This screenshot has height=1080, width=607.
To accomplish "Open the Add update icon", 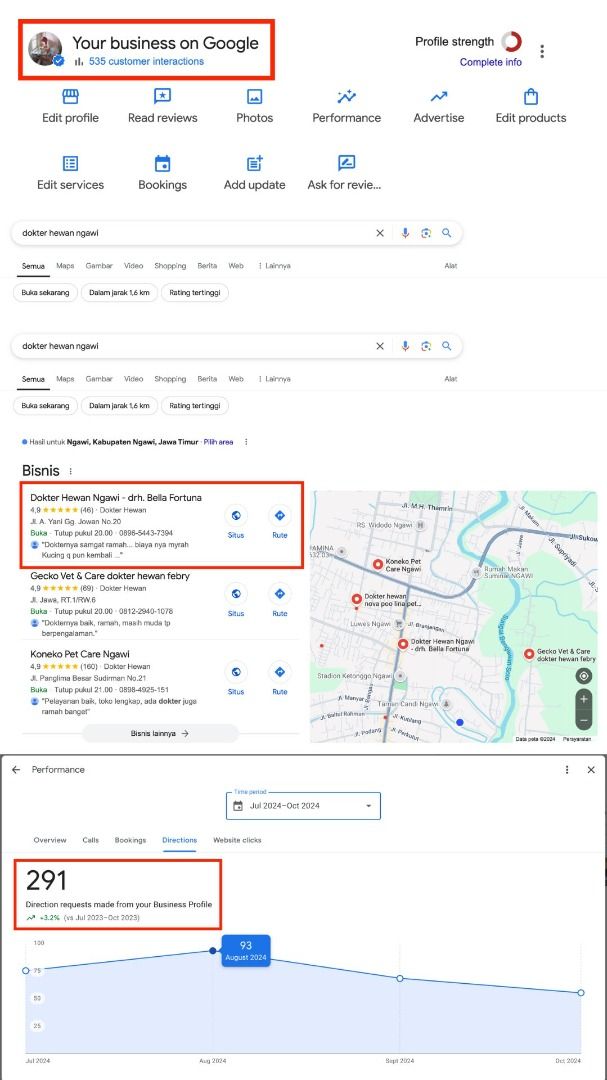I will (x=254, y=164).
